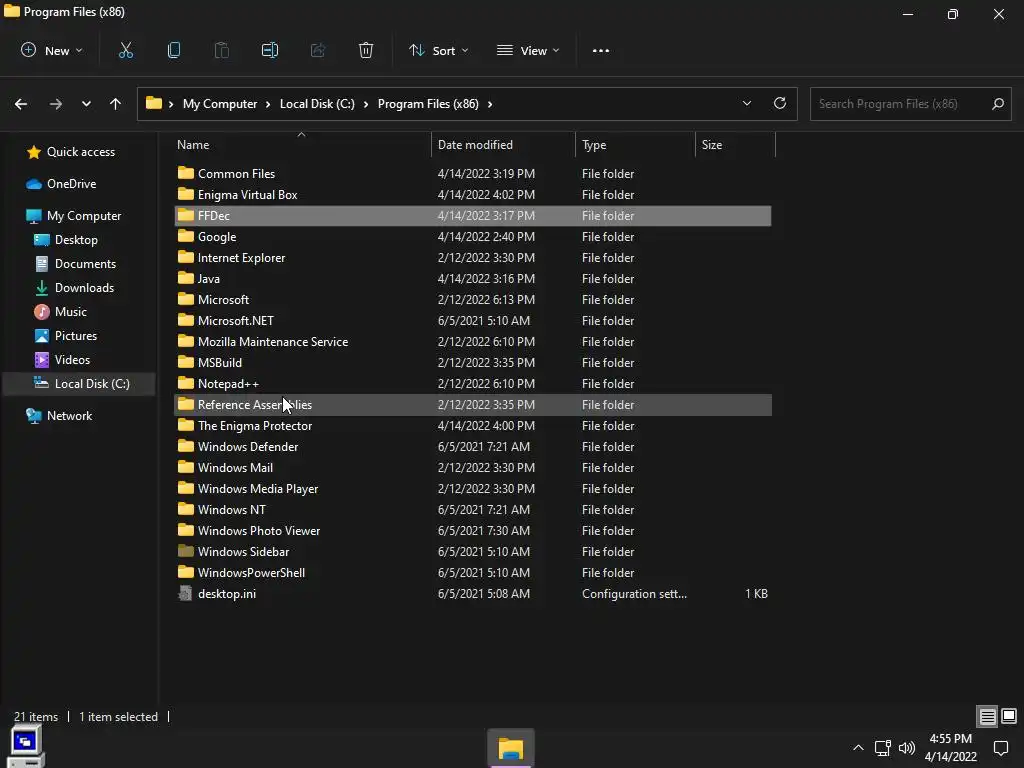Expand chevron after My Computer breadcrumb
Screen dimensions: 1024x768
pos(268,104)
